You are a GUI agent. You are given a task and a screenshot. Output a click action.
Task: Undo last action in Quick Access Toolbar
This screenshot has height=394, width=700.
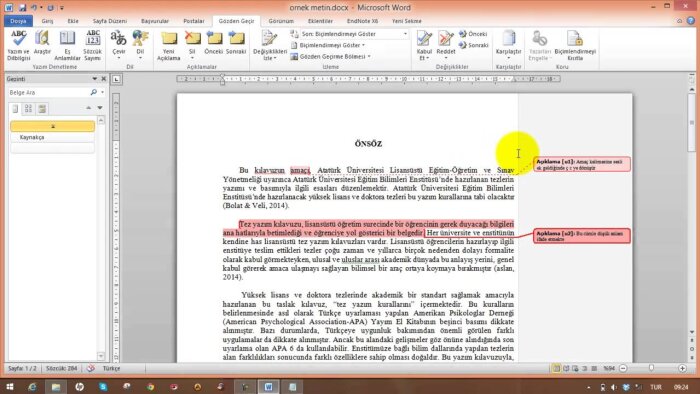pos(34,8)
